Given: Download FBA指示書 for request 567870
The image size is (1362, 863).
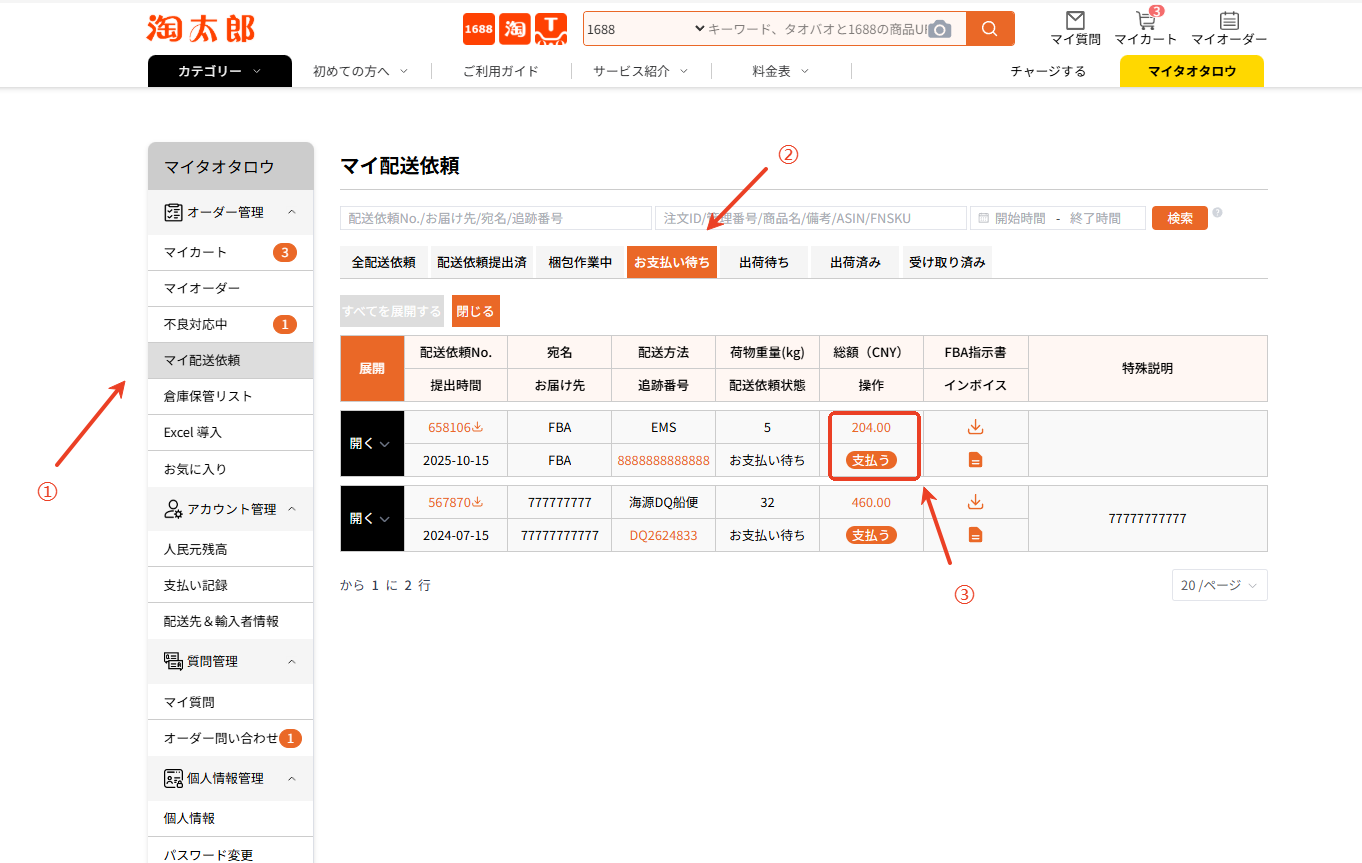Looking at the screenshot, I should pyautogui.click(x=975, y=502).
